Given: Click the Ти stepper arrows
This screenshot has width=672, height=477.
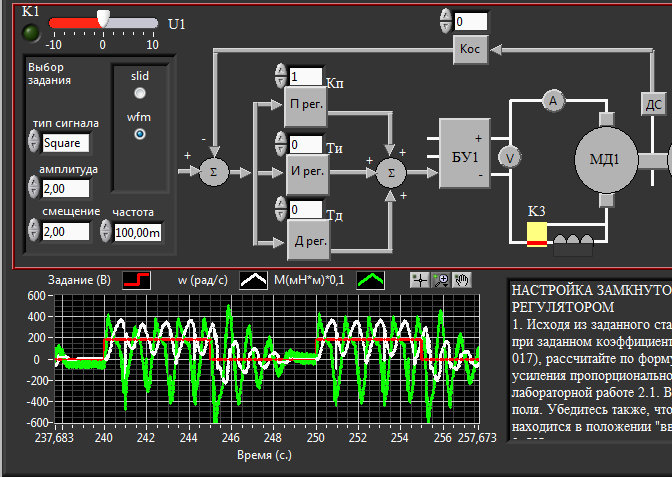Looking at the screenshot, I should tap(280, 144).
